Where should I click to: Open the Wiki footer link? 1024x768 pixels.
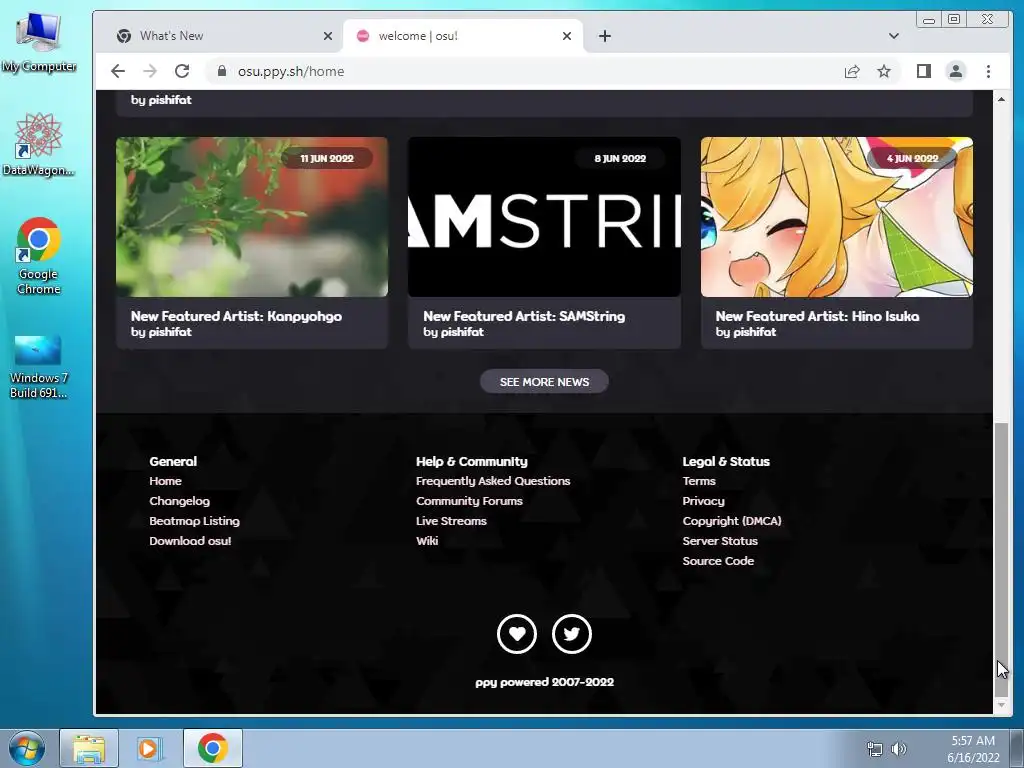tap(427, 541)
